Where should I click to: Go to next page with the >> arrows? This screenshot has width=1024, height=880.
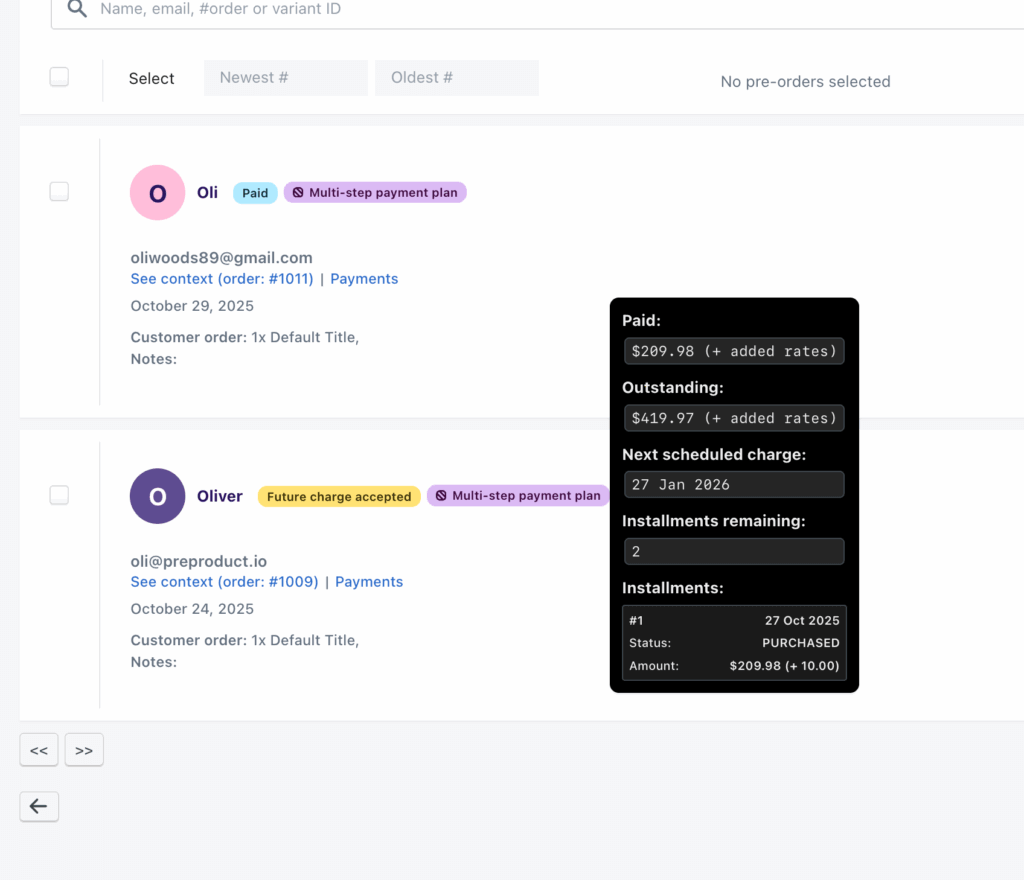84,749
